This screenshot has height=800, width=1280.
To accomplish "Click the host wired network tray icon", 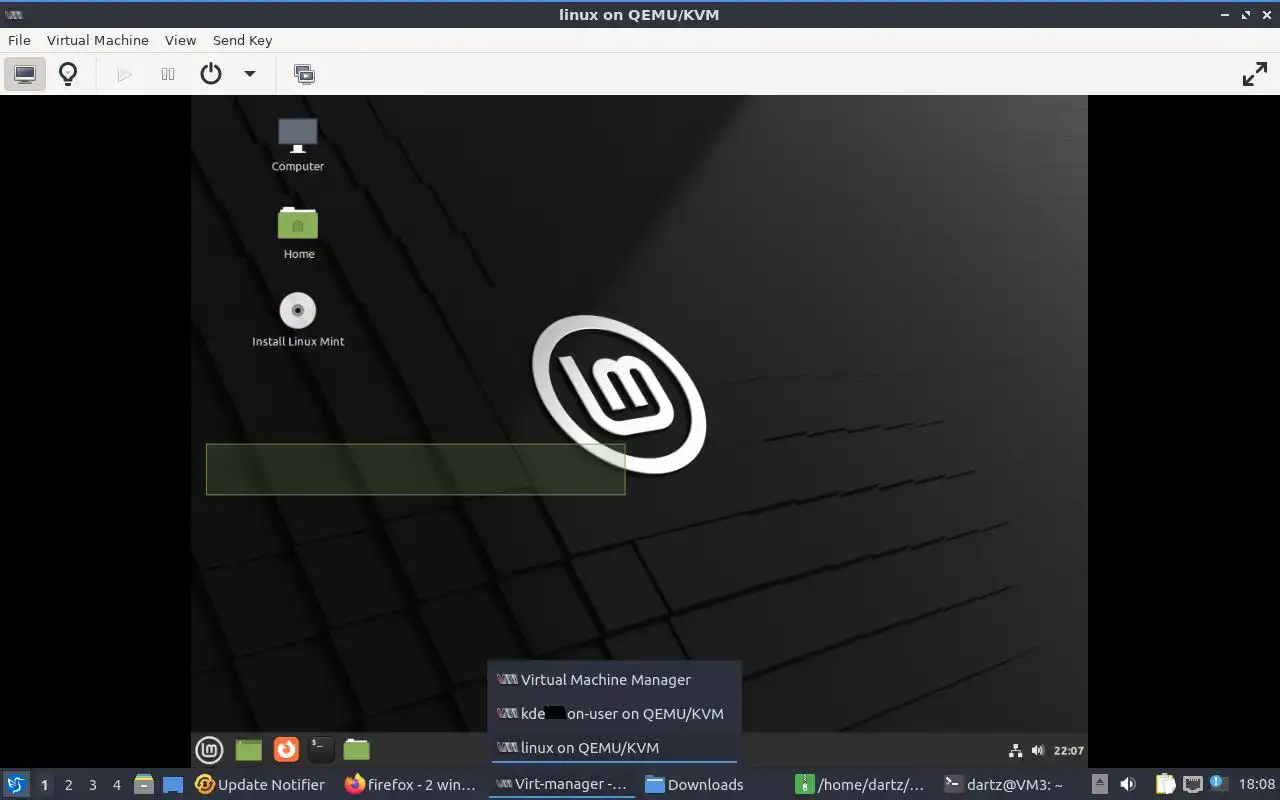I will point(1192,785).
